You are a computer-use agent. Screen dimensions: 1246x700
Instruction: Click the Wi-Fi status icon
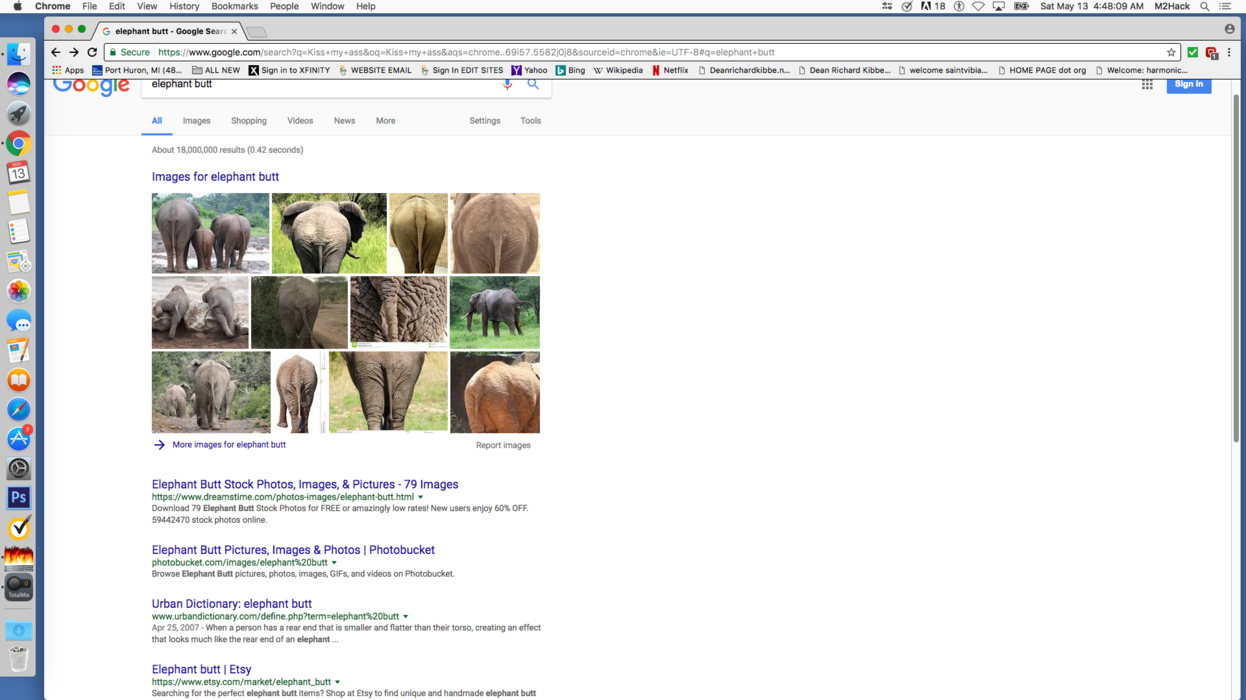pos(978,6)
